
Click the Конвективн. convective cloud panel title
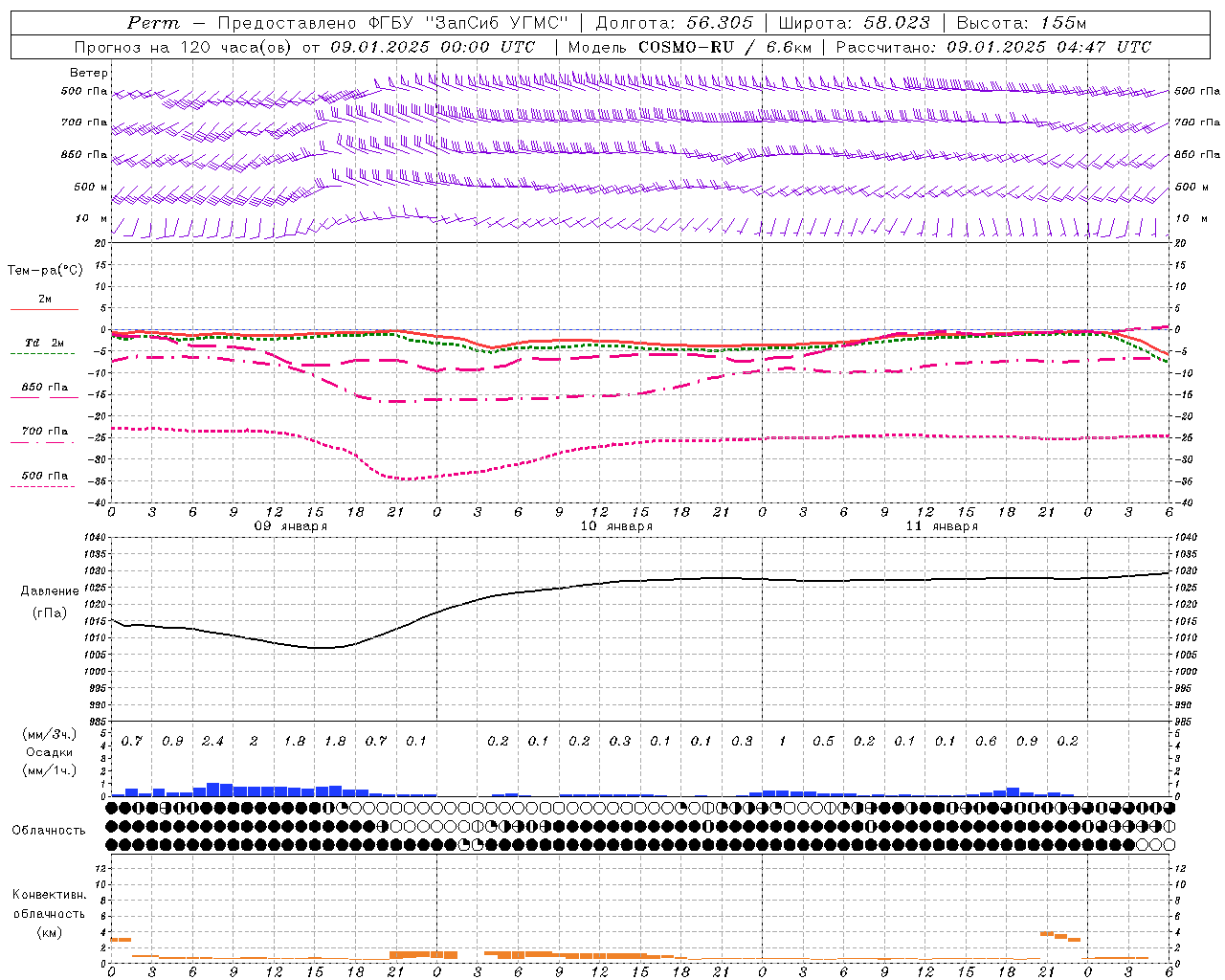(x=49, y=895)
